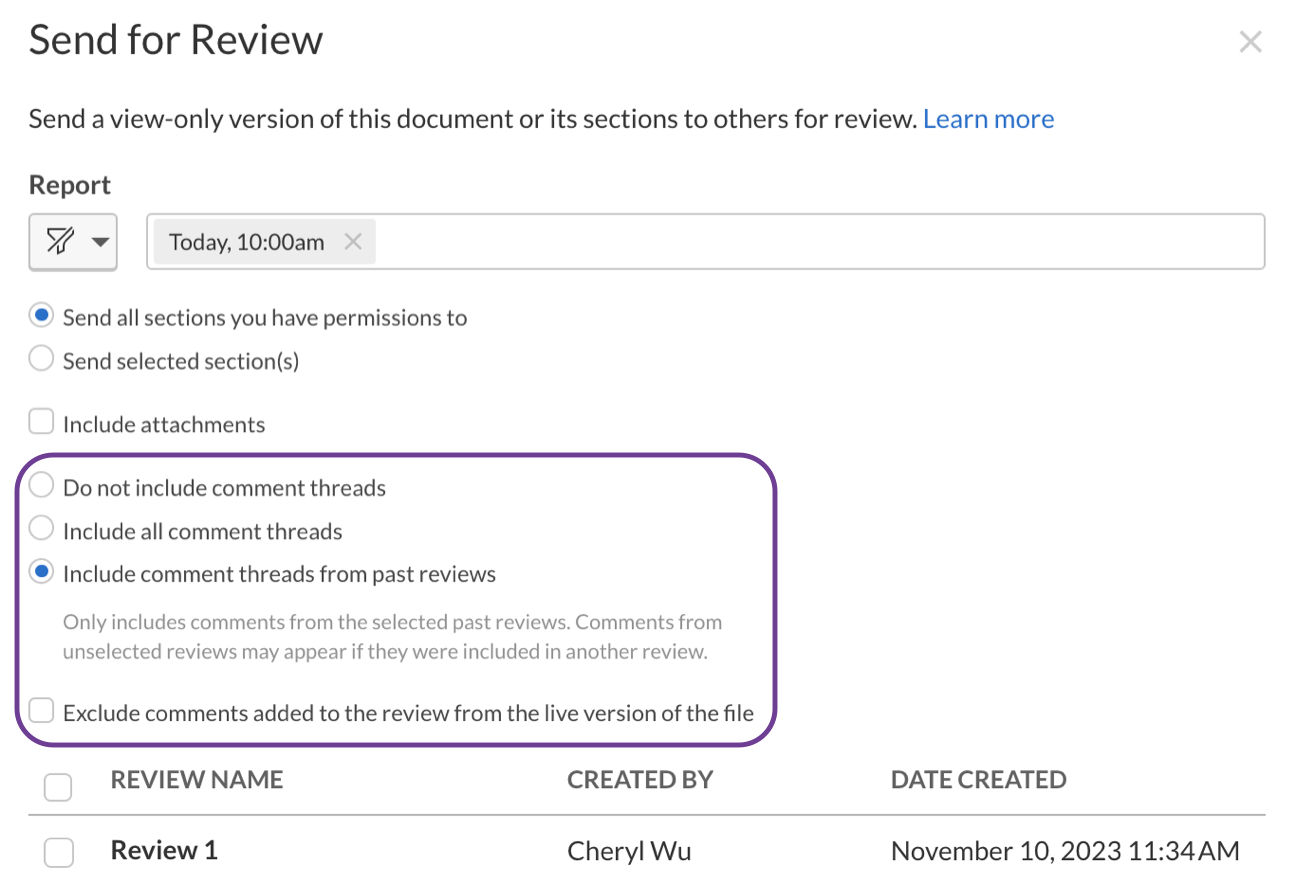Click the REVIEW NAME column header
Viewport: 1296px width, 884px height.
coord(196,779)
